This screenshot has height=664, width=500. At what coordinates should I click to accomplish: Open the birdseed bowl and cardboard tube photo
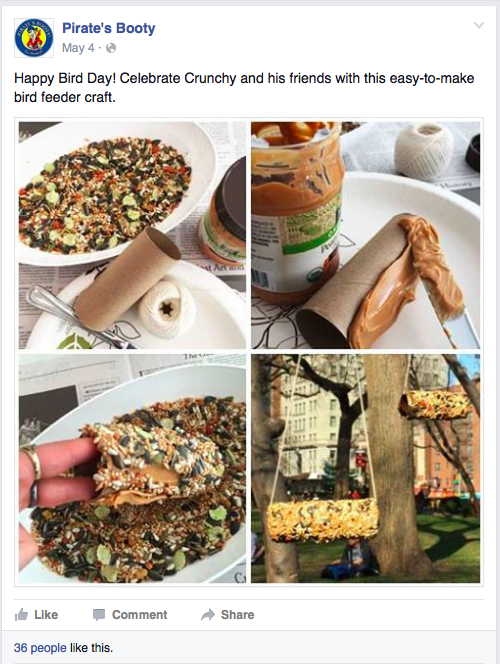(x=132, y=235)
